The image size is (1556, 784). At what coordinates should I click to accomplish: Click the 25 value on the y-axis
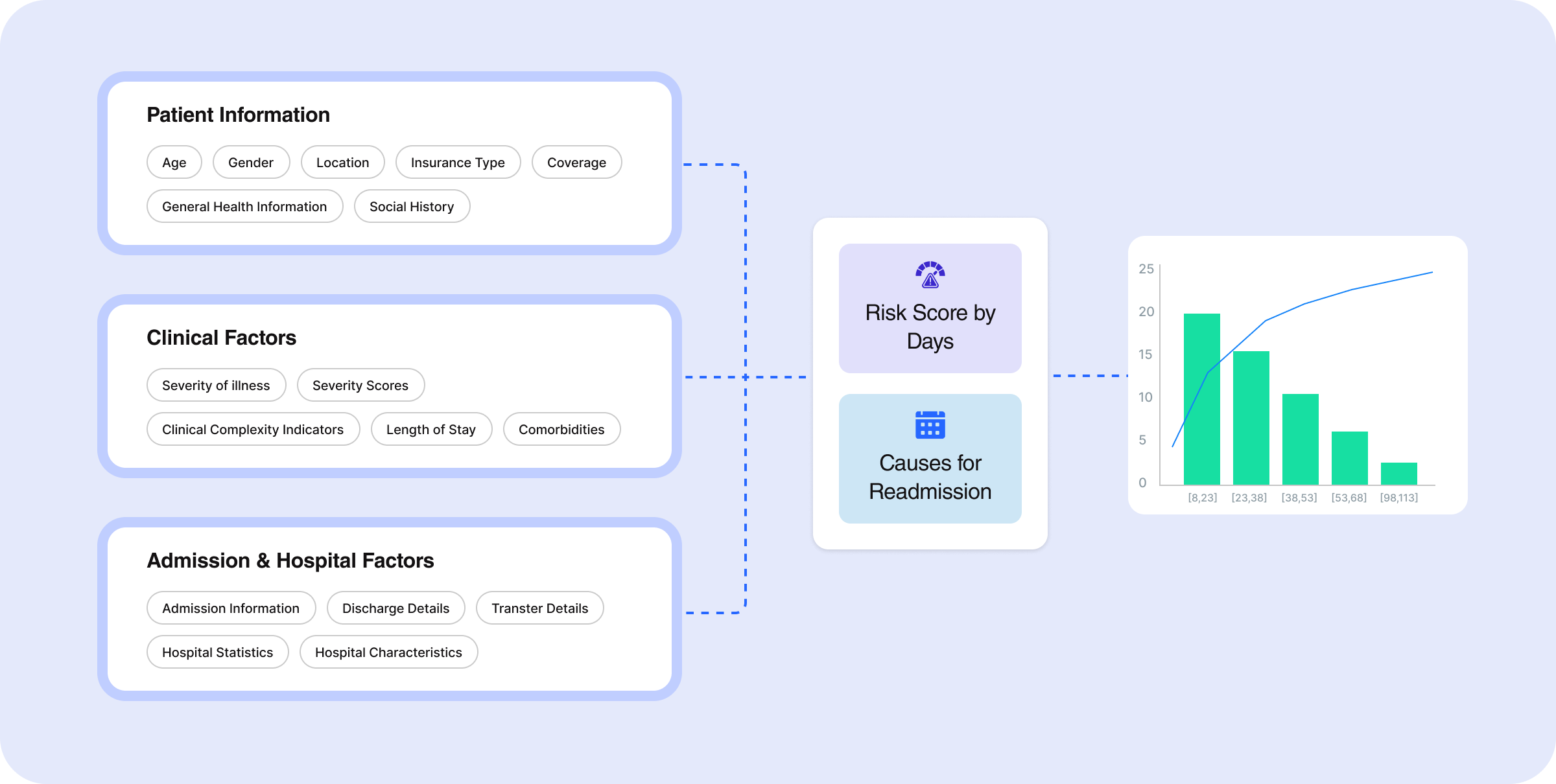point(1146,268)
